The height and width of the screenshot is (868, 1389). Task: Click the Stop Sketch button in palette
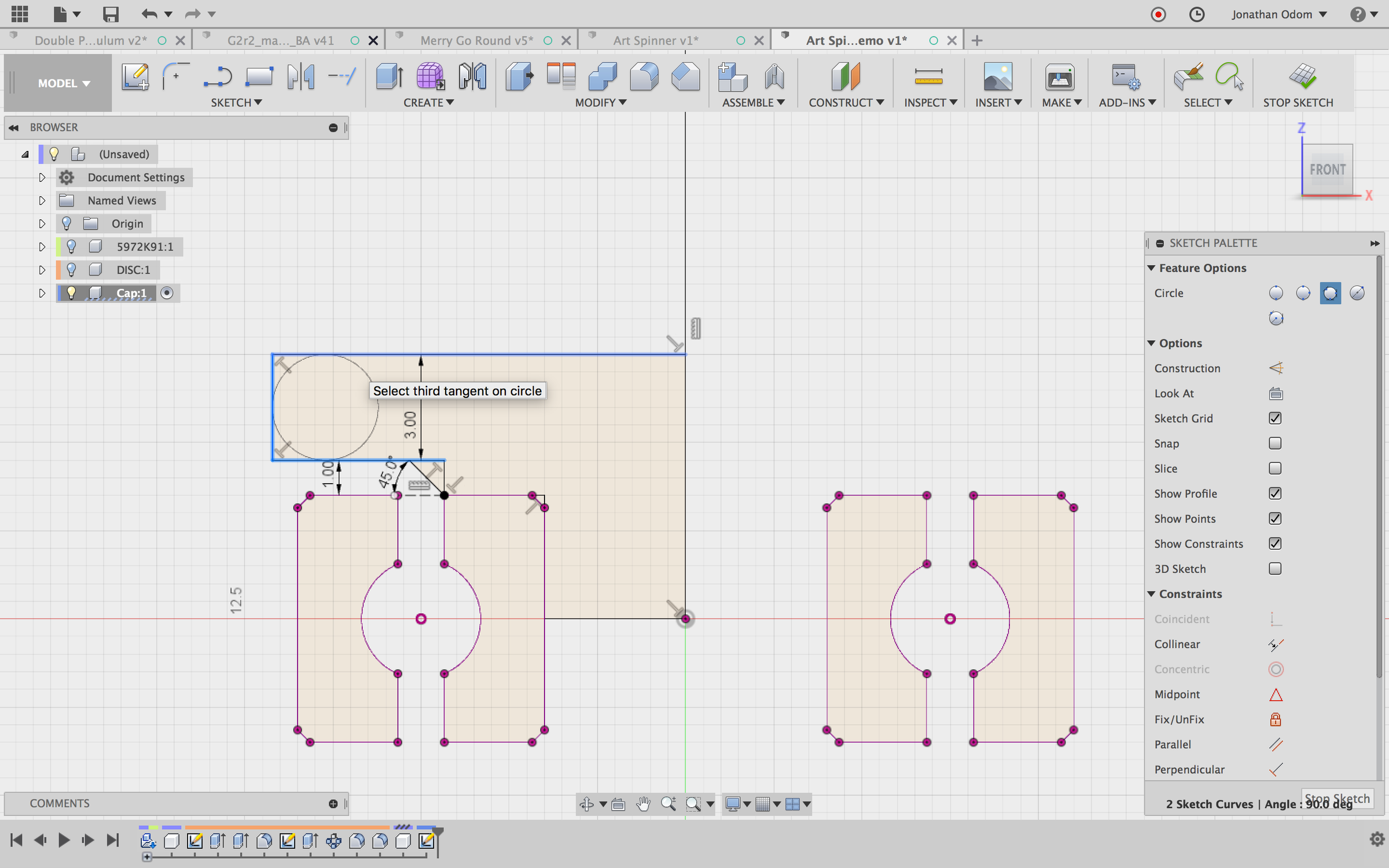coord(1337,798)
